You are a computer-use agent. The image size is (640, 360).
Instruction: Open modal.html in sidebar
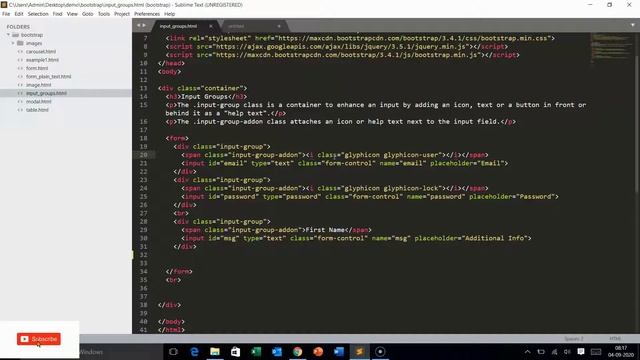tap(39, 102)
